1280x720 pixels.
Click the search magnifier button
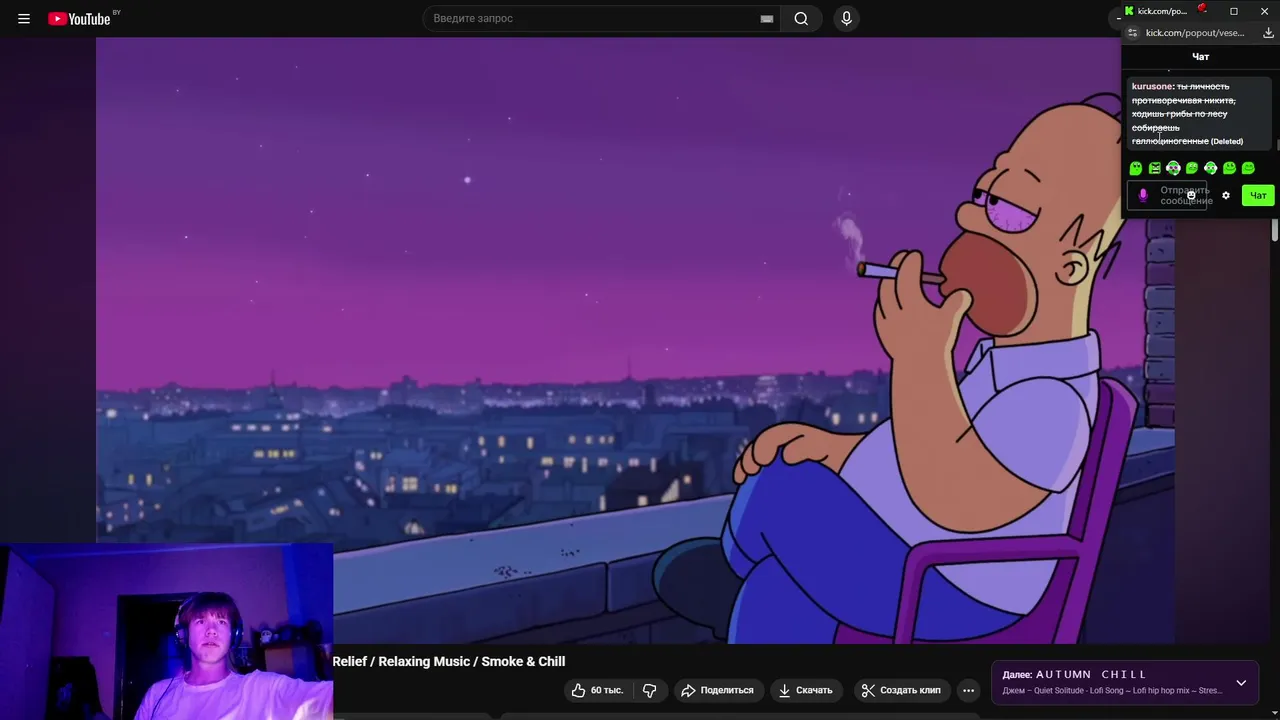pos(801,18)
